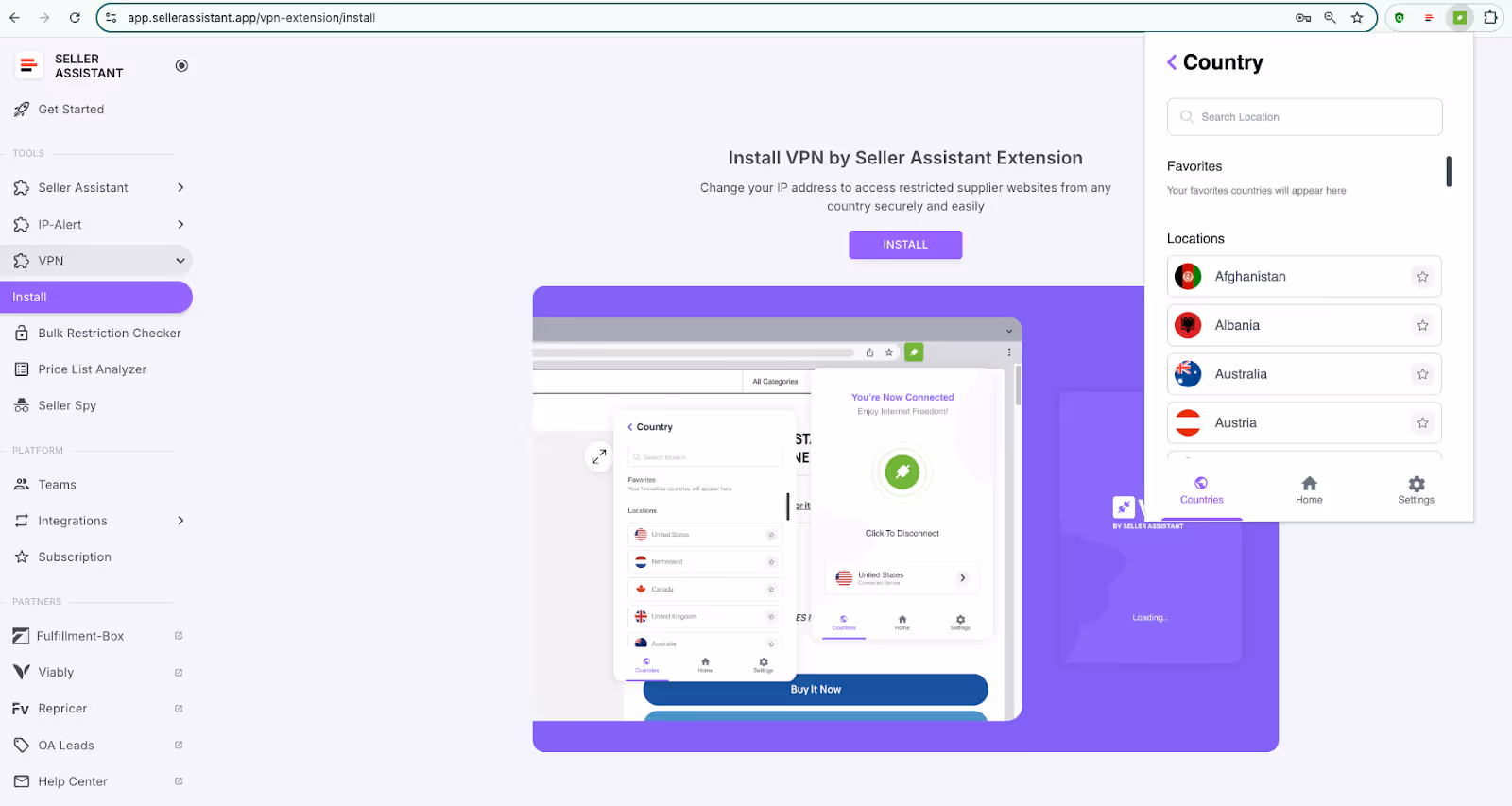Open Bulk Restriction Checker tool

click(x=109, y=334)
